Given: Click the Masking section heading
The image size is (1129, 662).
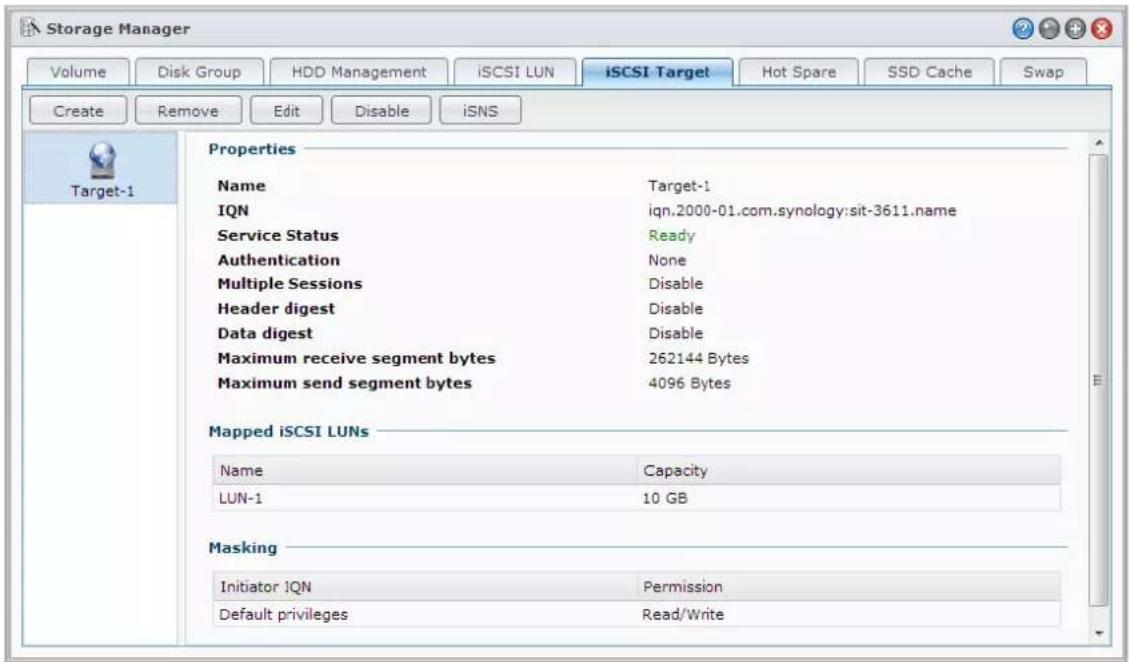Looking at the screenshot, I should pyautogui.click(x=243, y=548).
